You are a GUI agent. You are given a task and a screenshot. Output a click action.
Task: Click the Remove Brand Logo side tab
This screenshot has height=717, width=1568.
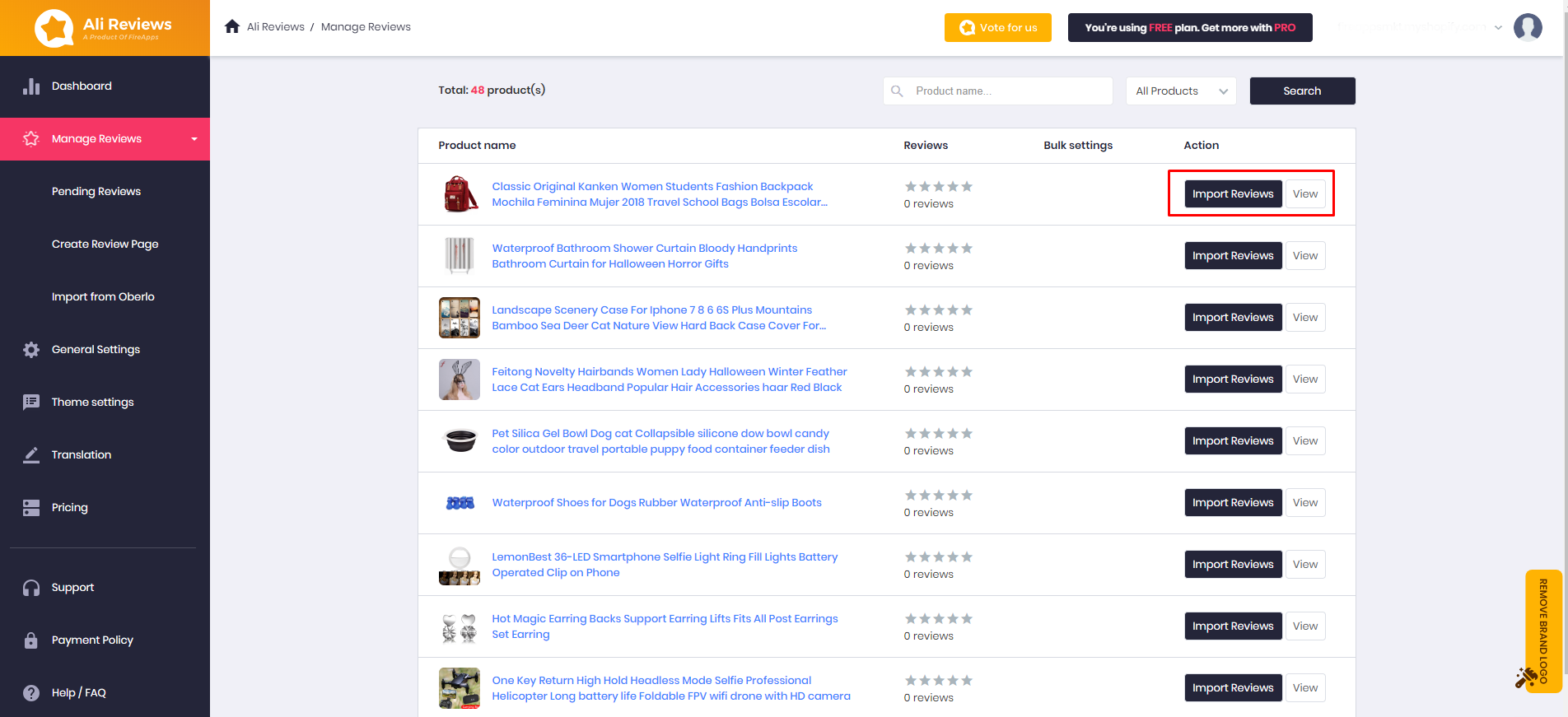(1543, 631)
